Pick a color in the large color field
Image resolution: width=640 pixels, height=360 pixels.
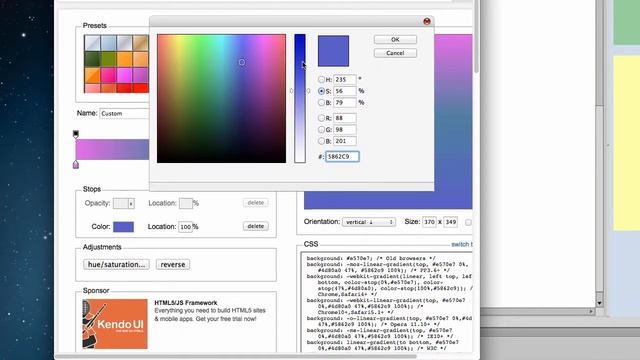click(221, 98)
